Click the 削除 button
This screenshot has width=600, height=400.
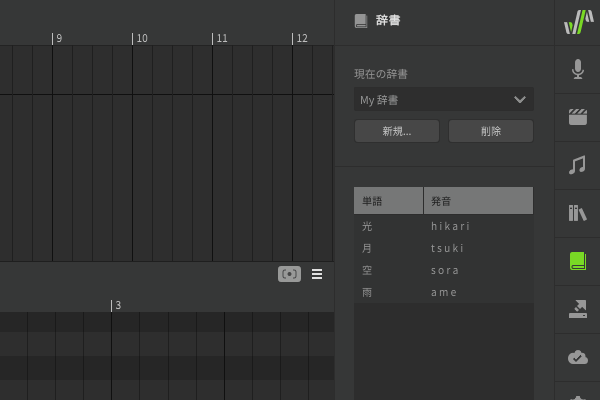click(x=490, y=131)
